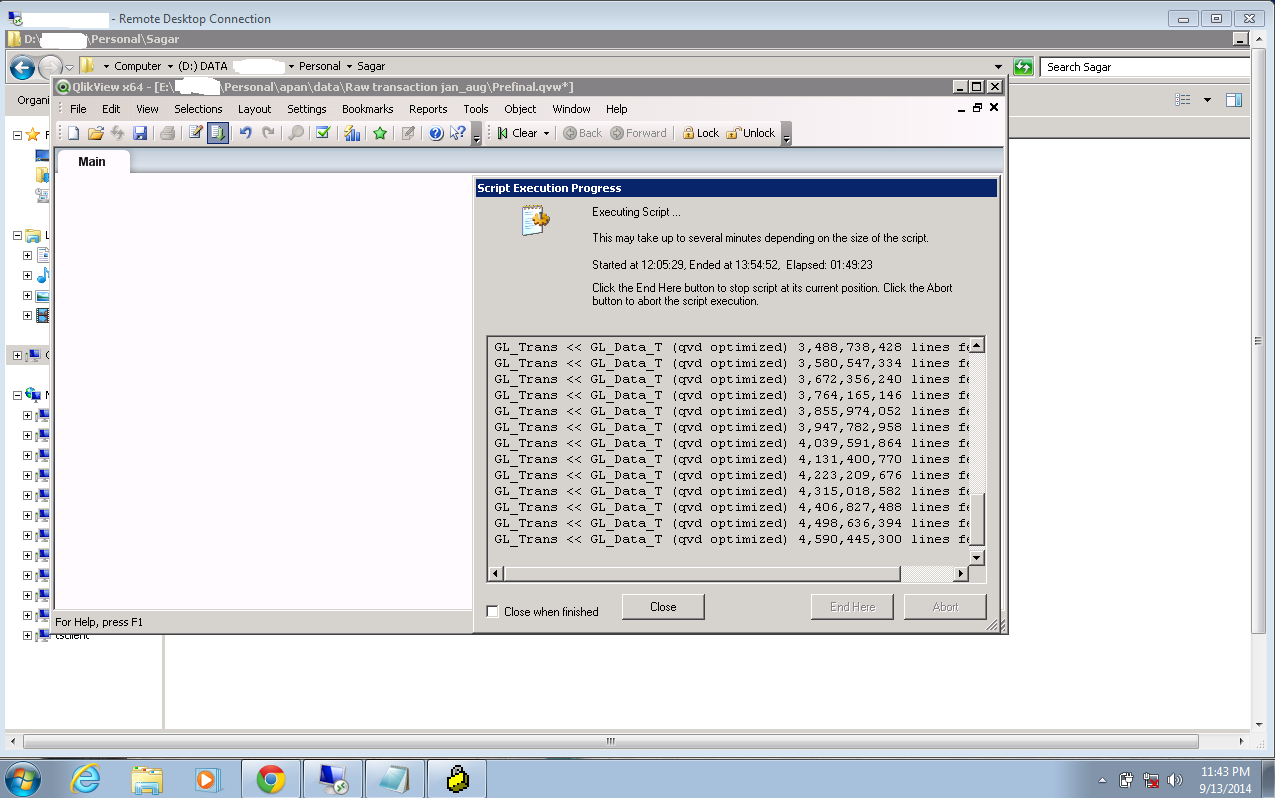
Task: Click the Back navigation toolbar button
Action: pyautogui.click(x=583, y=133)
